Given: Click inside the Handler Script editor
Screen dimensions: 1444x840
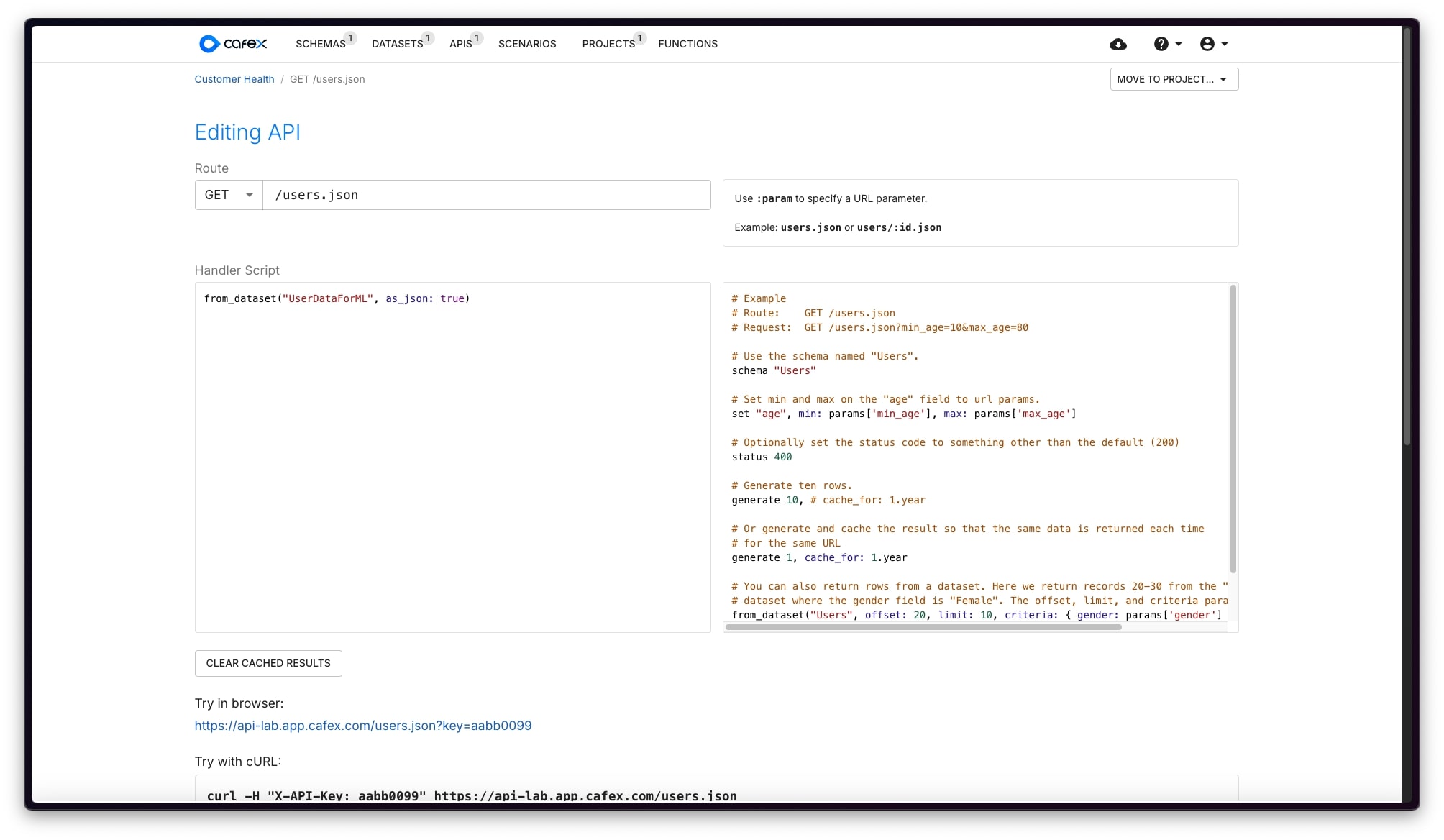Looking at the screenshot, I should tap(452, 460).
